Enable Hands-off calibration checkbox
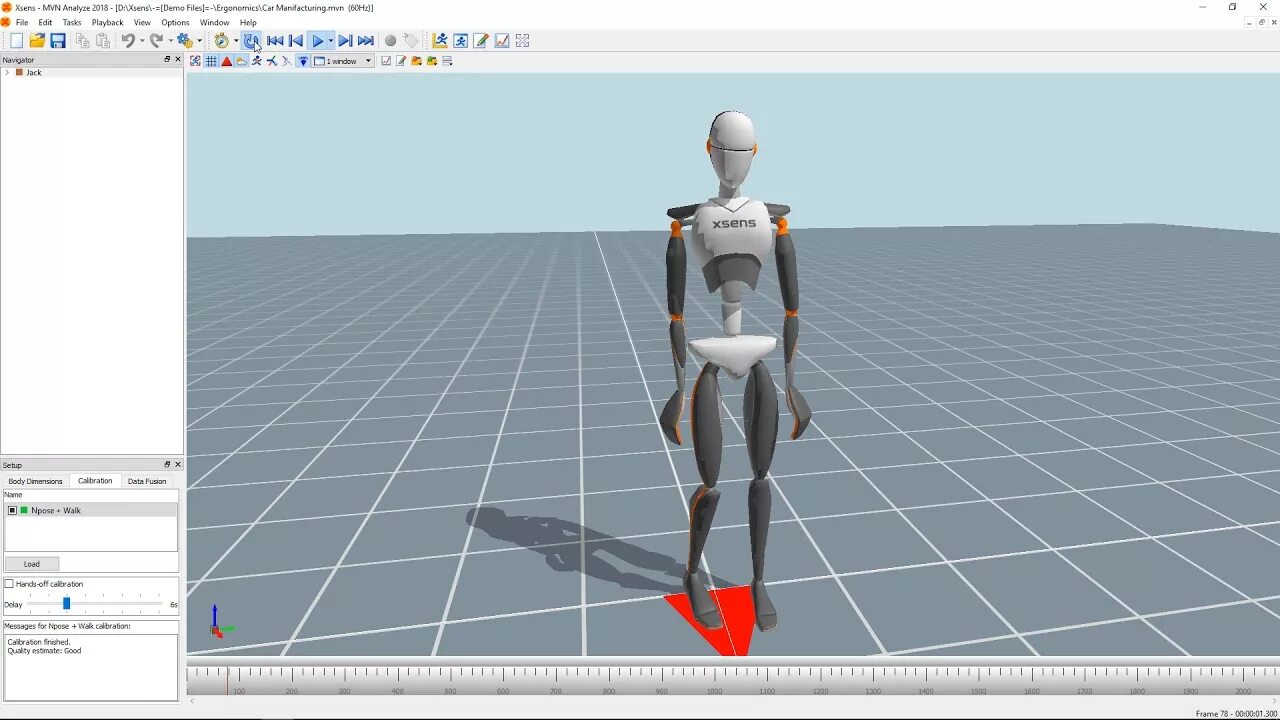Screen dimensions: 1280x720 (9, 584)
